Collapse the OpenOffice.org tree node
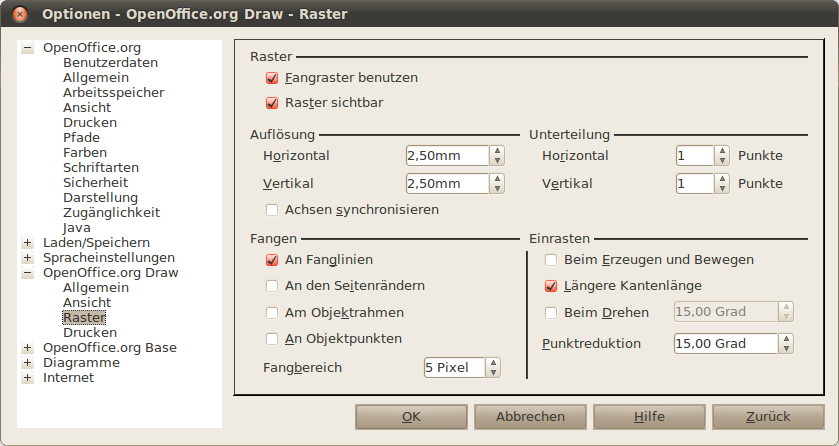 tap(27, 48)
